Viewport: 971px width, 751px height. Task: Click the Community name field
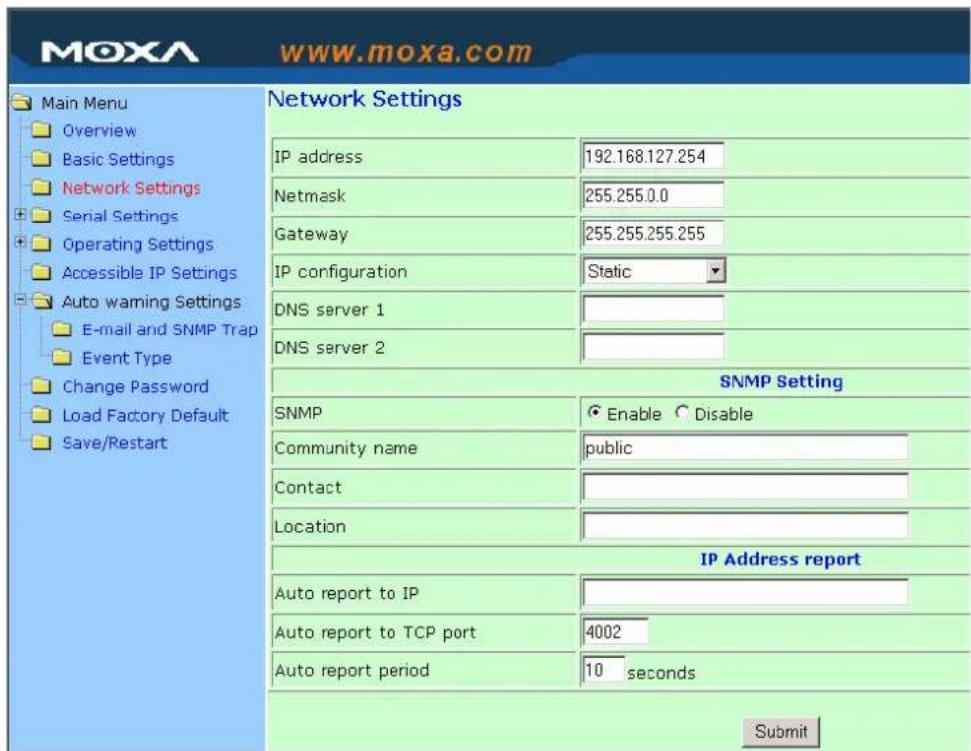pos(745,447)
